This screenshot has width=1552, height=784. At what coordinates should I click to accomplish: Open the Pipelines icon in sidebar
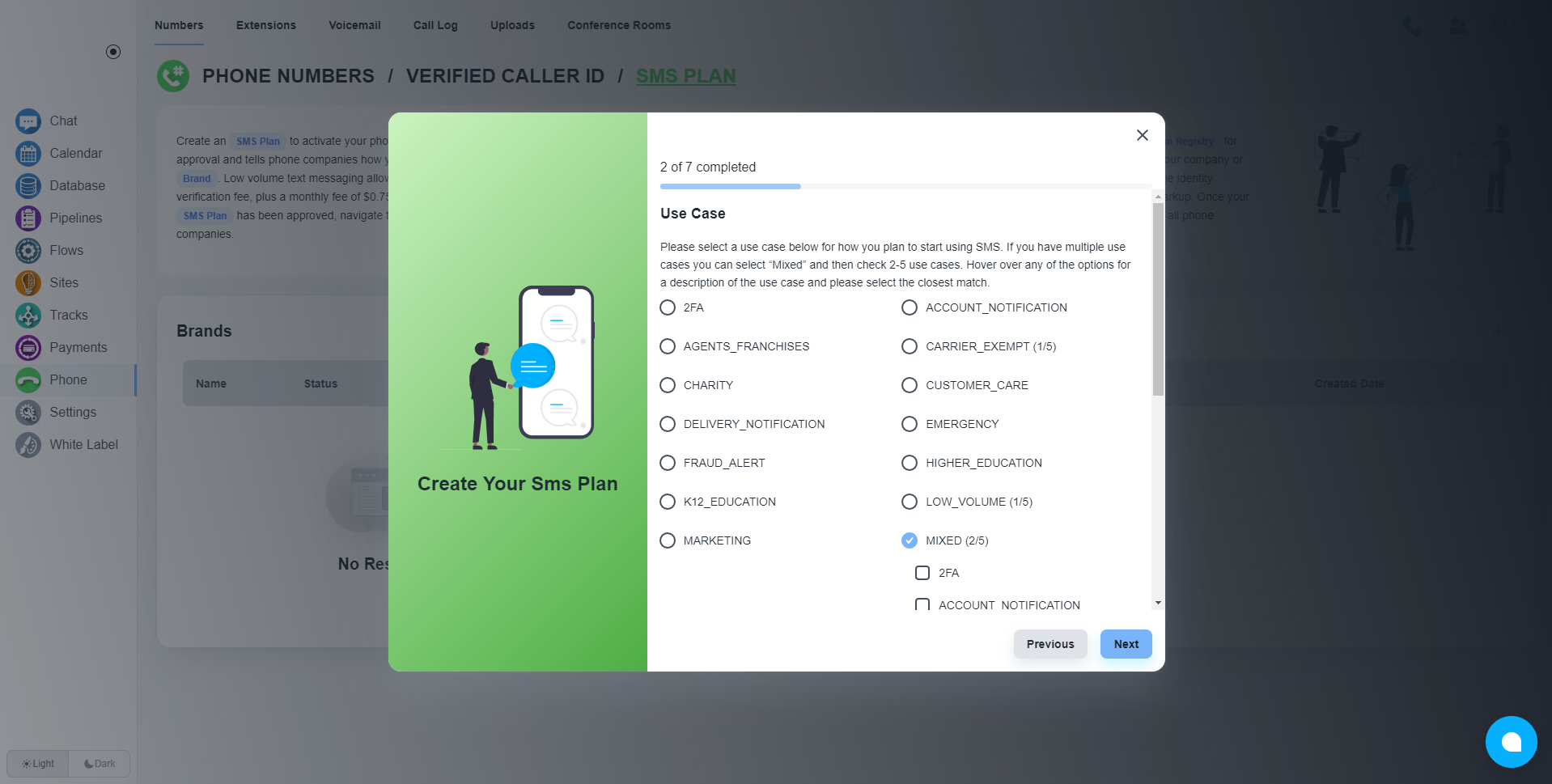point(28,218)
